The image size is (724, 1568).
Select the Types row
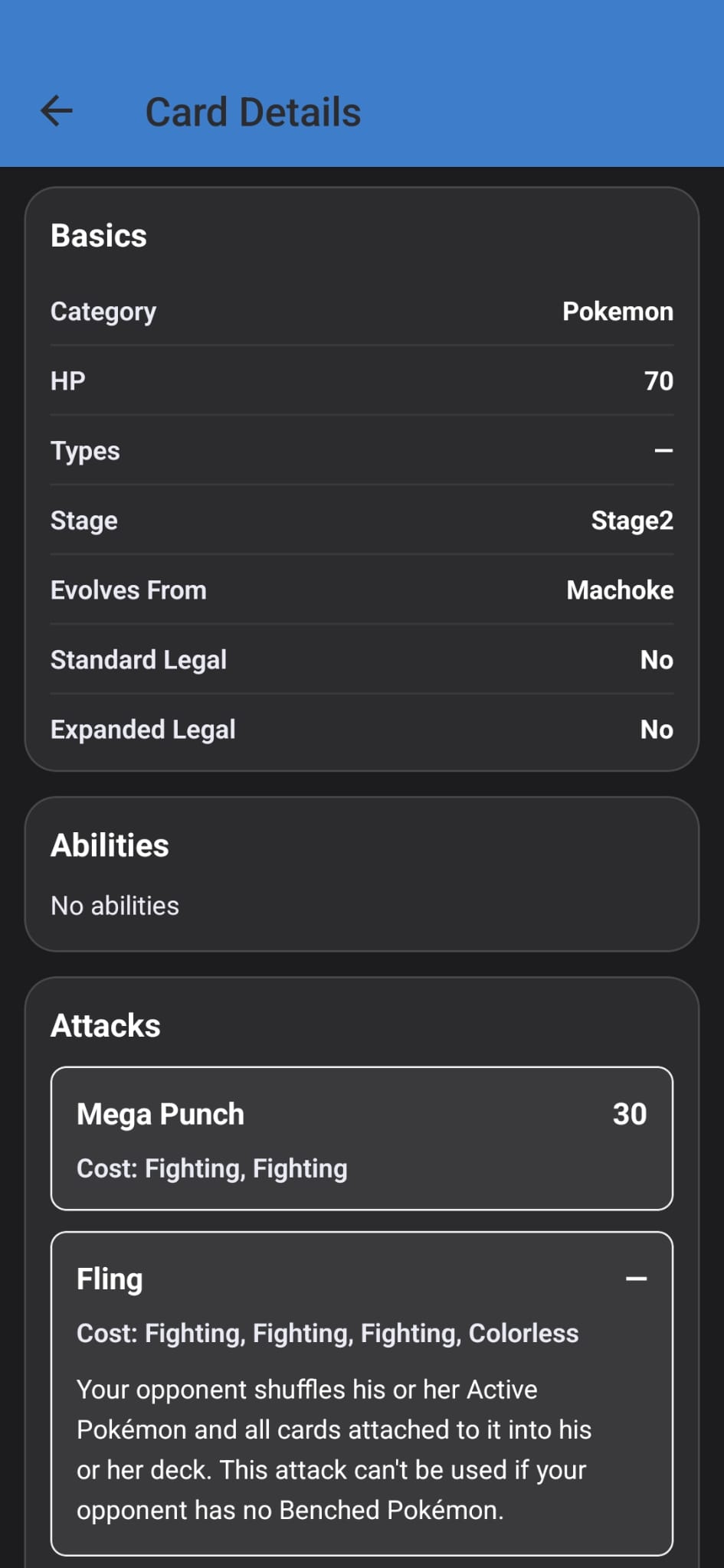(362, 451)
